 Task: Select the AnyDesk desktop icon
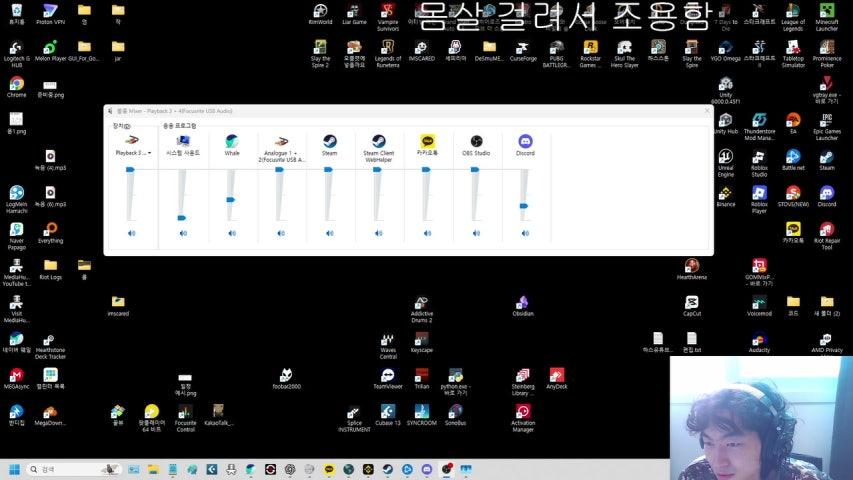coord(557,379)
